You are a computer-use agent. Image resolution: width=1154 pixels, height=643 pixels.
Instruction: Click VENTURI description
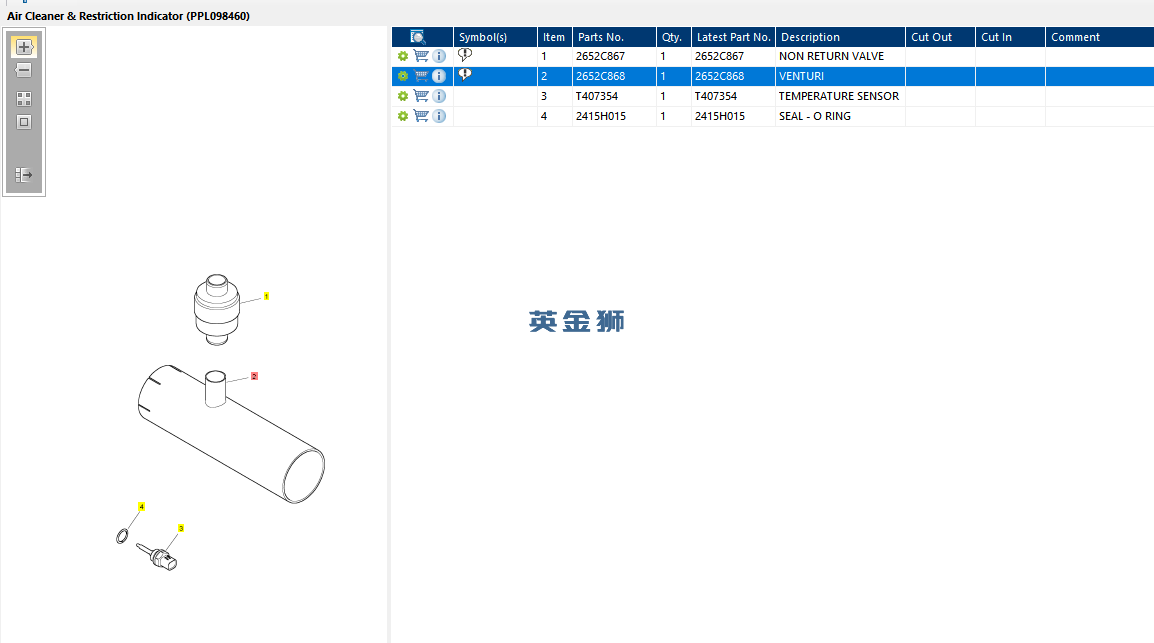(801, 76)
